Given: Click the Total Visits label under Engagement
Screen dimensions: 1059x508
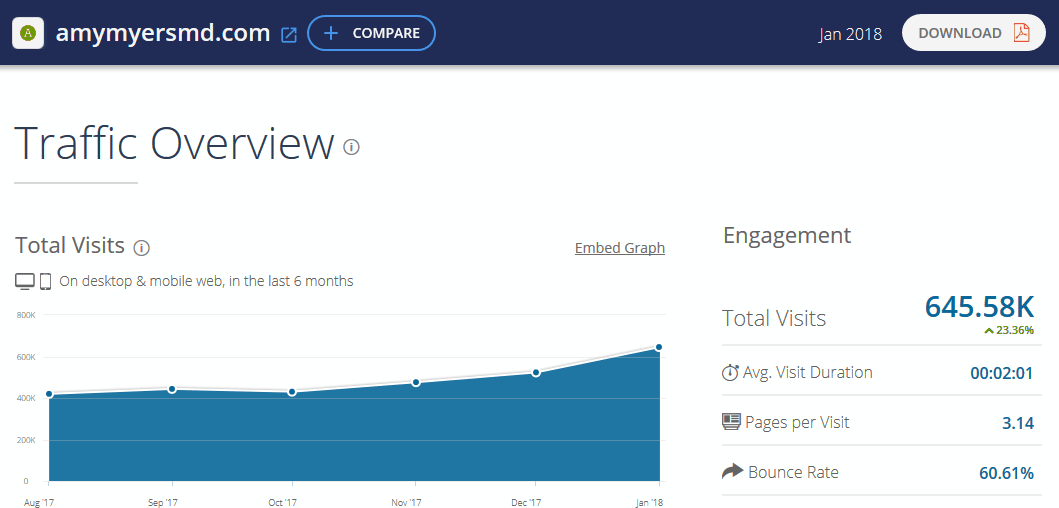Looking at the screenshot, I should pos(774,318).
